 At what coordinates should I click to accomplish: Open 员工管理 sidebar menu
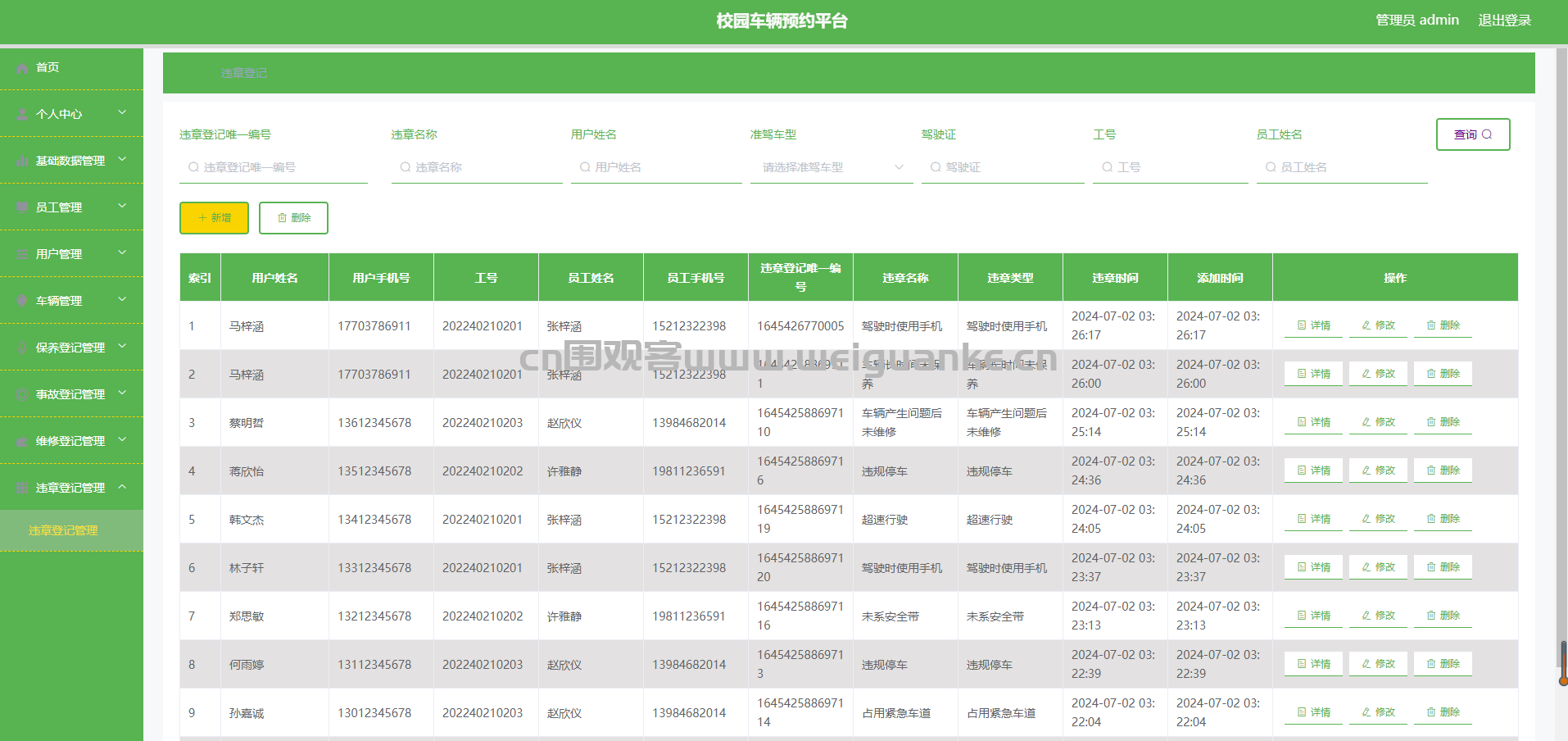pyautogui.click(x=71, y=207)
